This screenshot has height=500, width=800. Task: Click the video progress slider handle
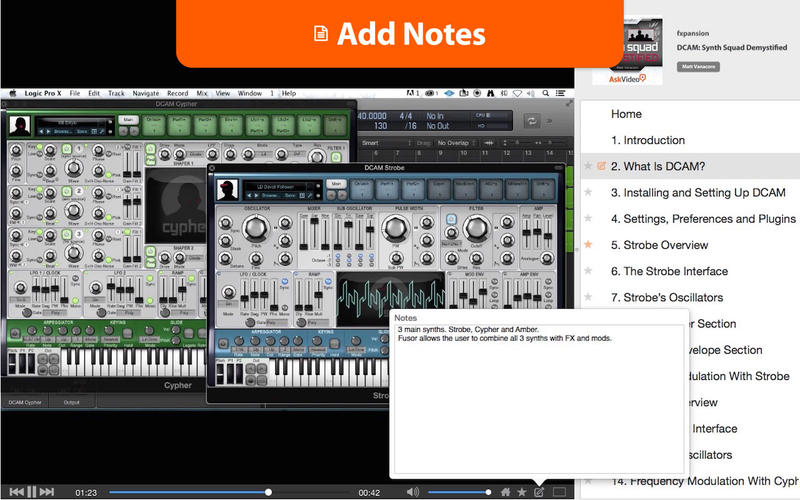pos(268,491)
